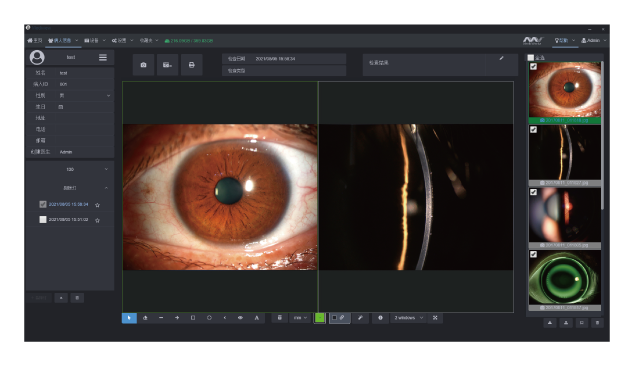Open the home menu item

[x=35, y=40]
